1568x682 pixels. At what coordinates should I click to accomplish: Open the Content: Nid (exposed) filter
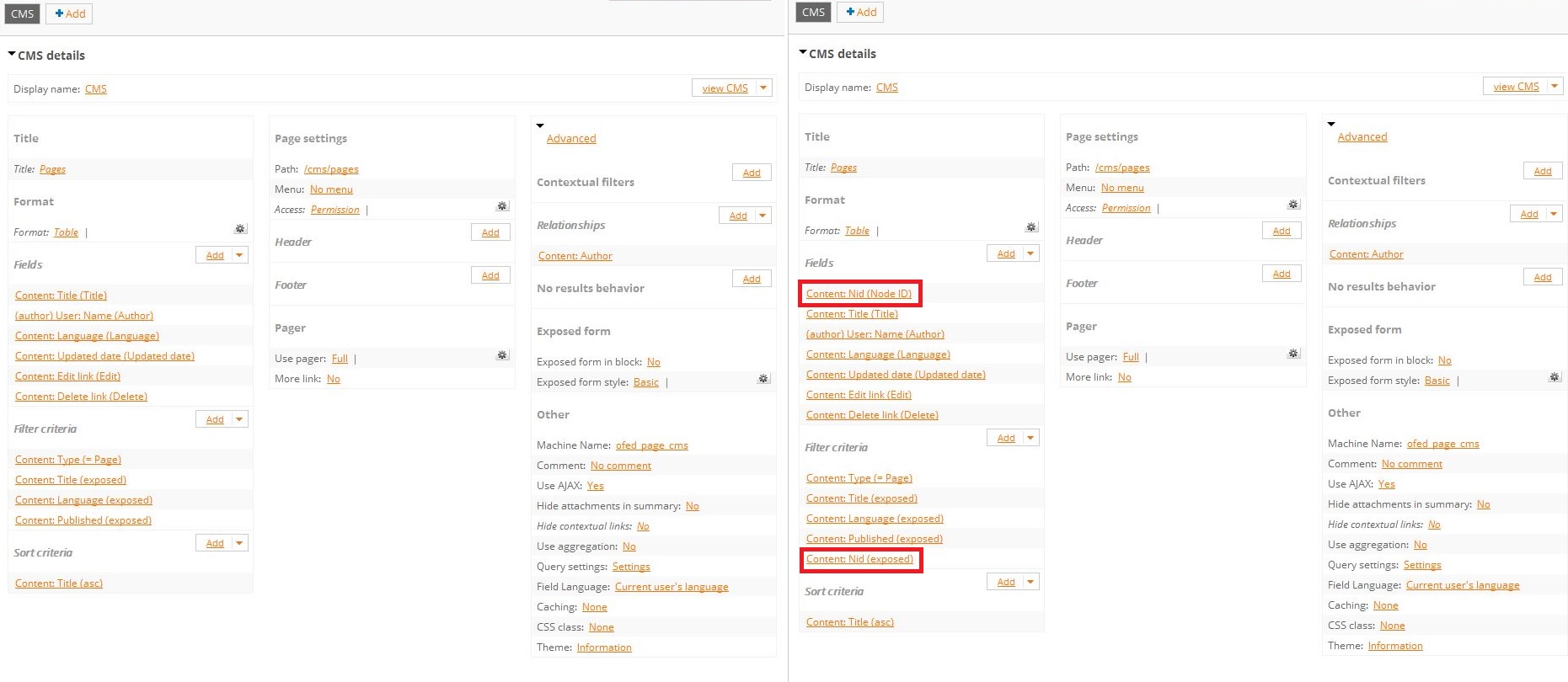click(x=859, y=559)
